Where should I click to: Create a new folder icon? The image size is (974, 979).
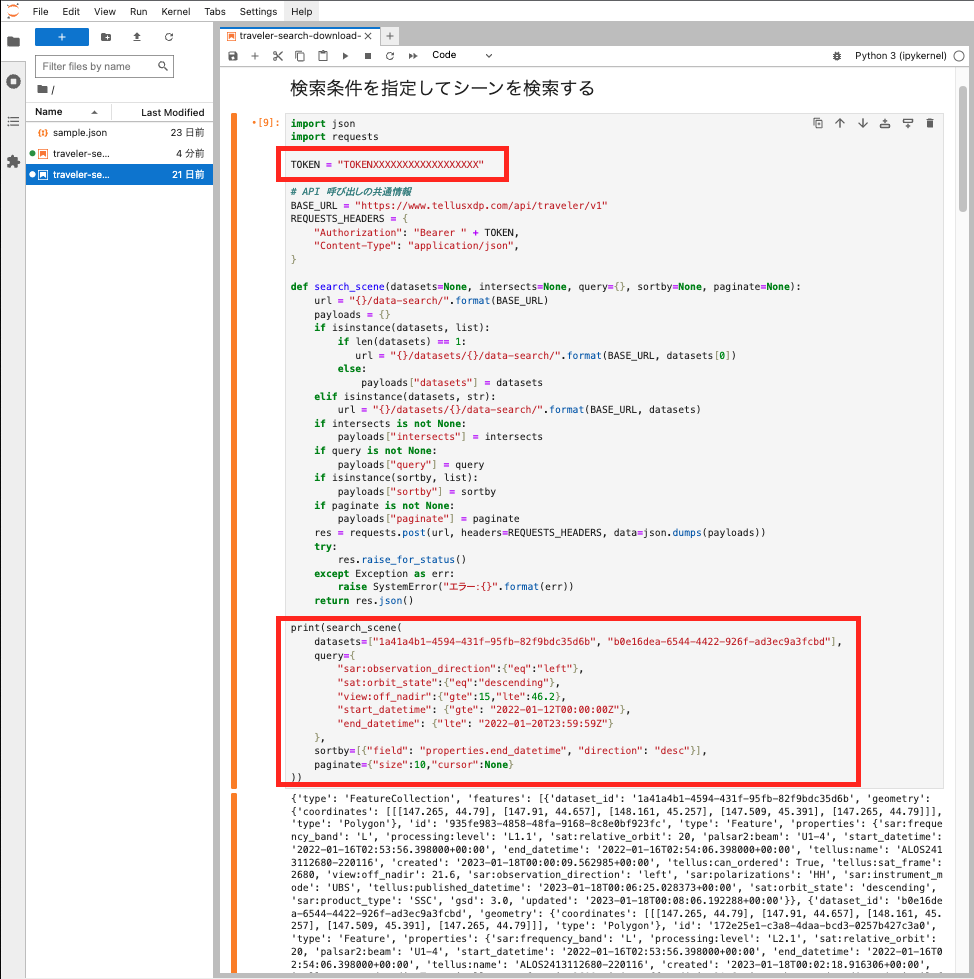click(106, 37)
